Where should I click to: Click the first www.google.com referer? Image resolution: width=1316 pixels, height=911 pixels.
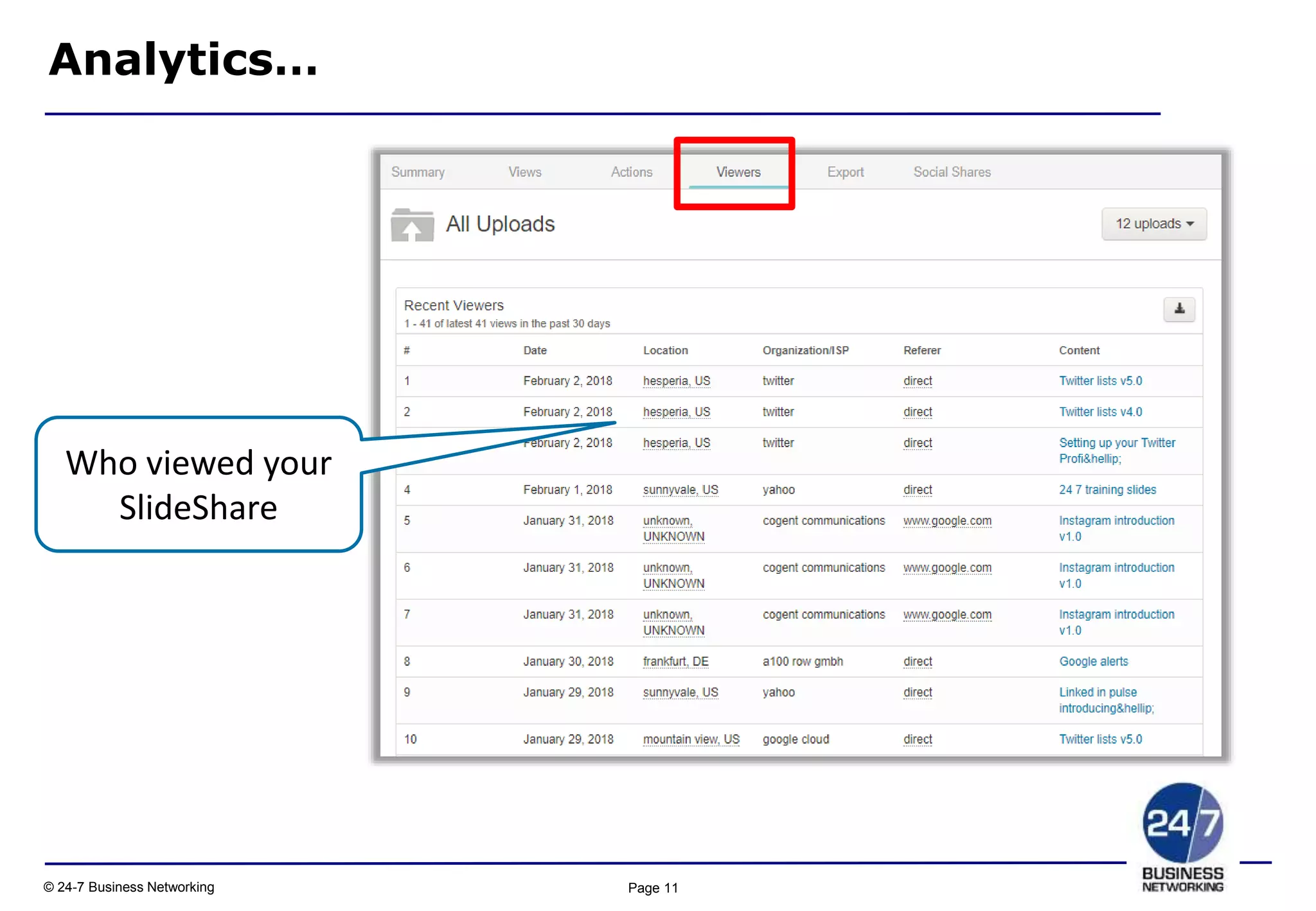tap(947, 520)
